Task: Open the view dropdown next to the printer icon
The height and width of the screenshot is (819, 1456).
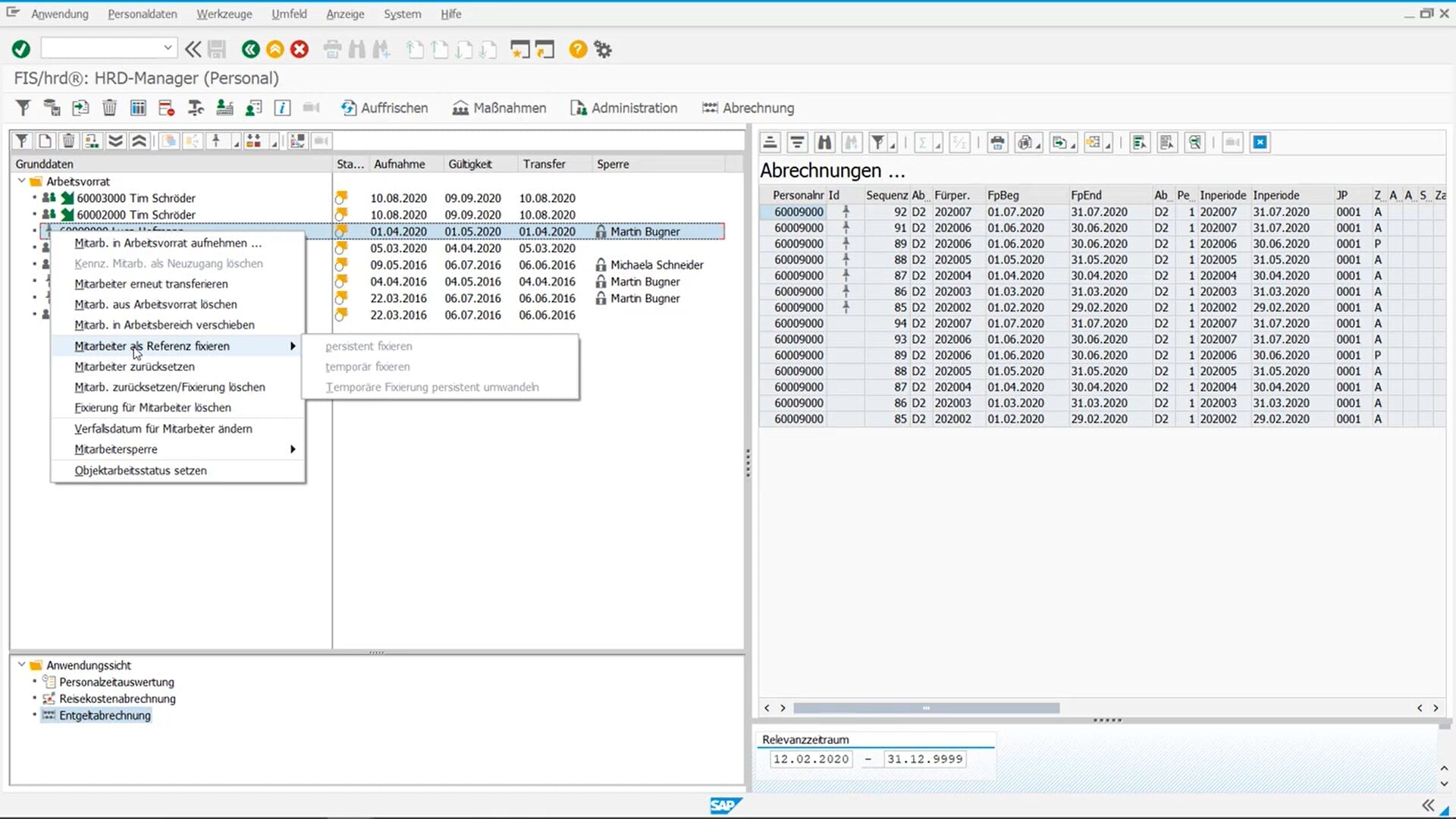Action: click(x=1039, y=145)
